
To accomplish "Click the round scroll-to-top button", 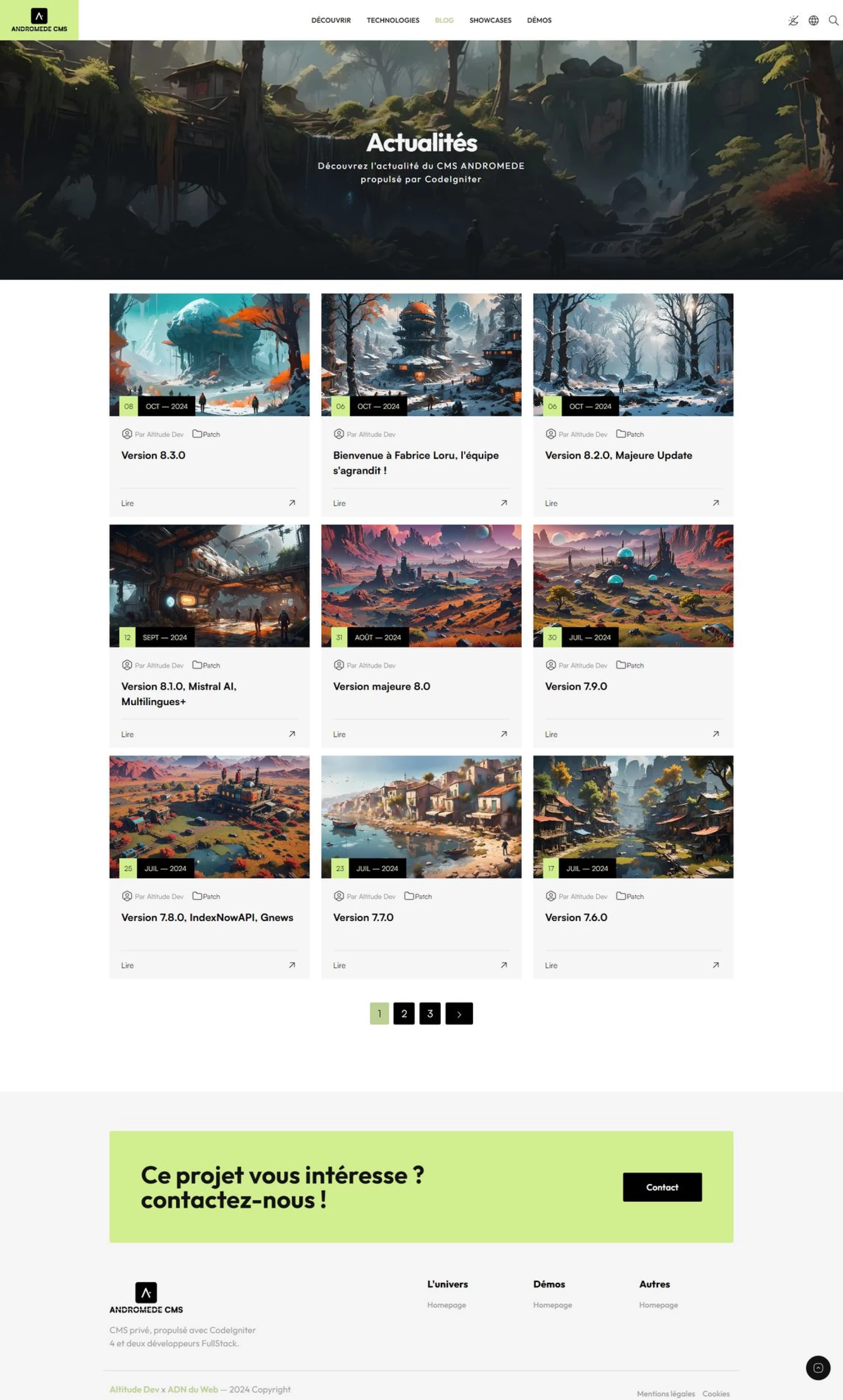I will click(817, 1368).
